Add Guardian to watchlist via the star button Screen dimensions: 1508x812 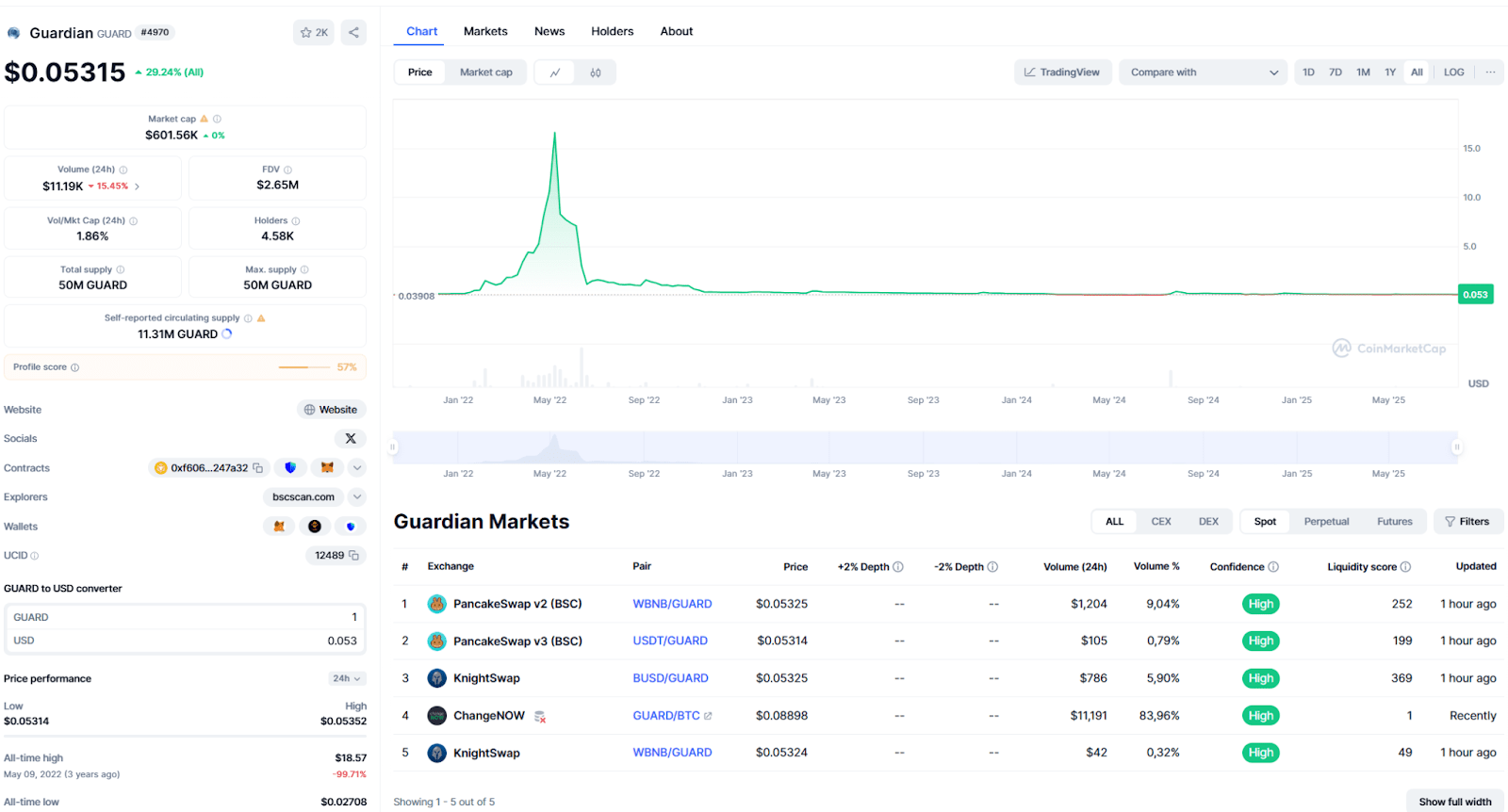click(x=314, y=32)
